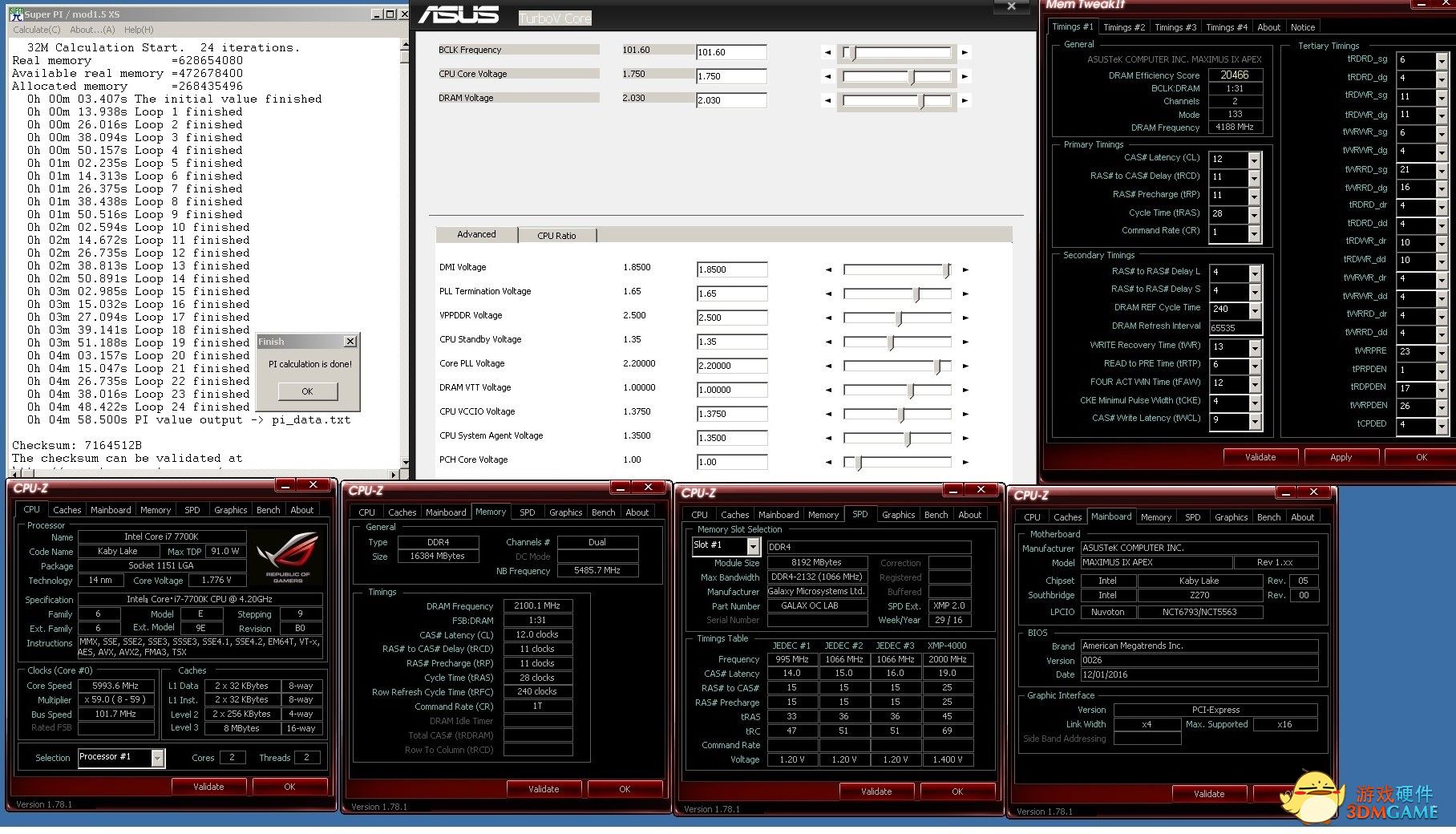Open the RAS# to CAS# Delay (tRCD) dropdown
Viewport: 1456px width, 834px height.
pyautogui.click(x=1255, y=177)
